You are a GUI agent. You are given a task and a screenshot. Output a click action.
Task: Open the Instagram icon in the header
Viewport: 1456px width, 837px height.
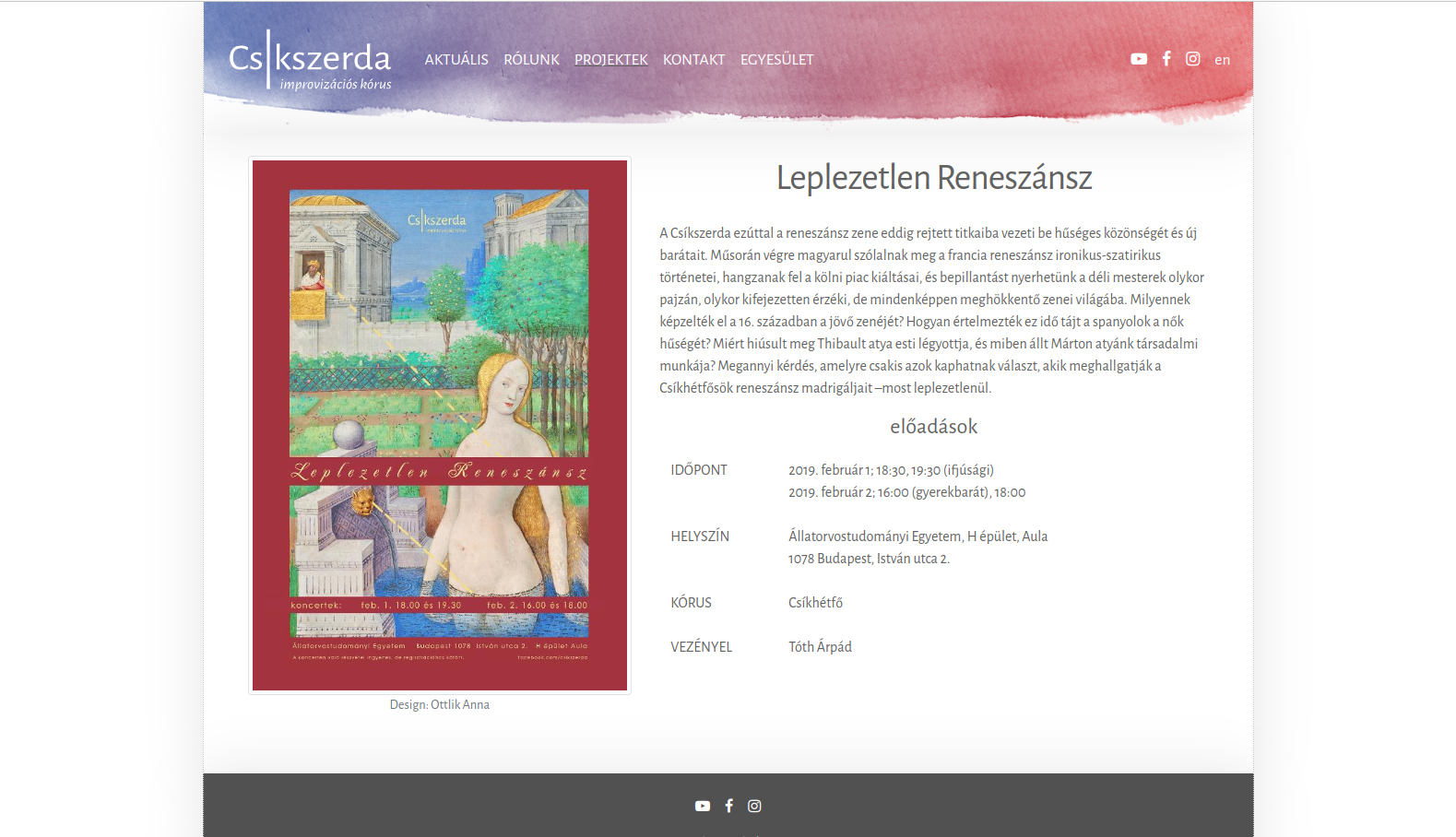point(1193,59)
